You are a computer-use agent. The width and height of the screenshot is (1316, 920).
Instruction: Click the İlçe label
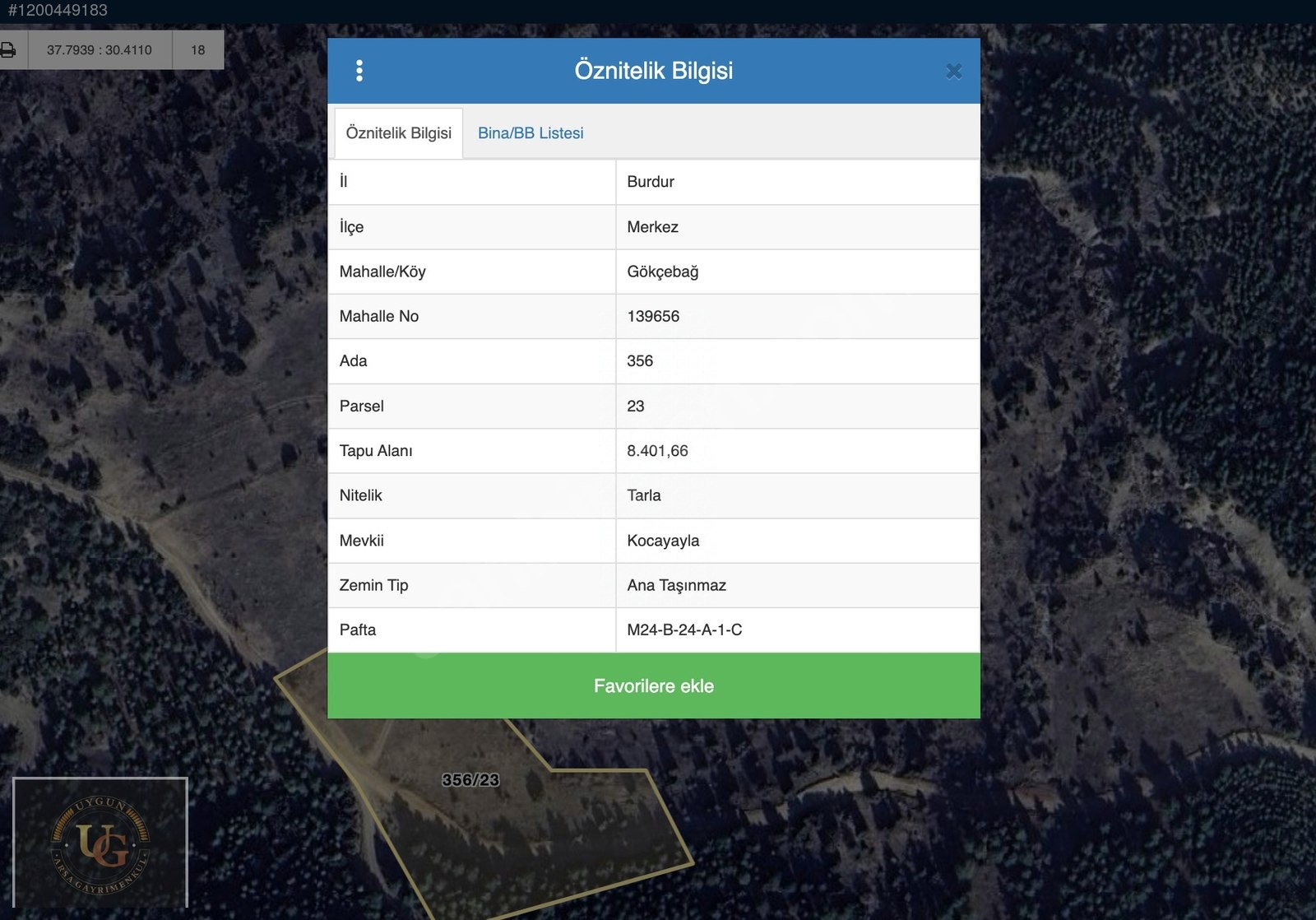point(351,227)
